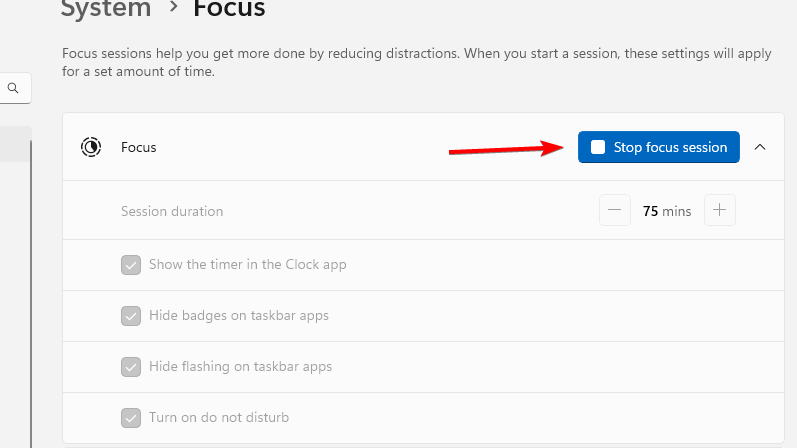Toggle the 'Turn on do not disturb' checkbox

[131, 418]
